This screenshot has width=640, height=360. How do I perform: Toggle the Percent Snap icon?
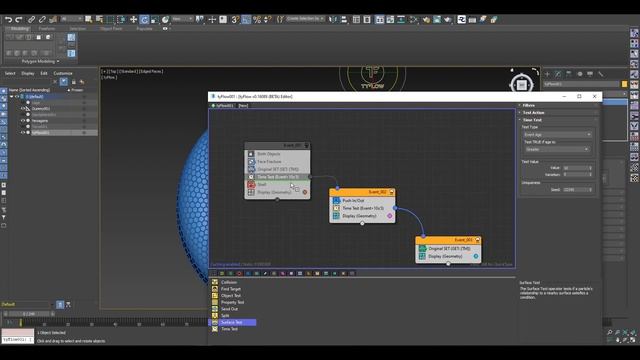coord(257,19)
